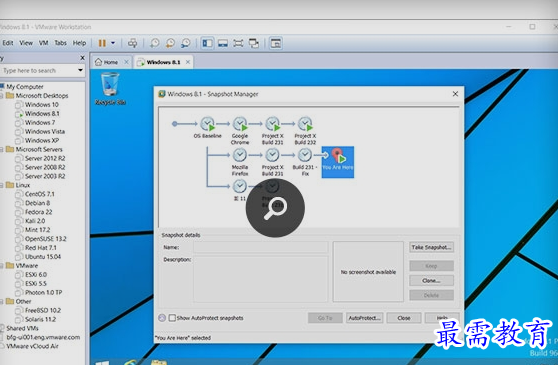Select the You Are Here marker

338,162
